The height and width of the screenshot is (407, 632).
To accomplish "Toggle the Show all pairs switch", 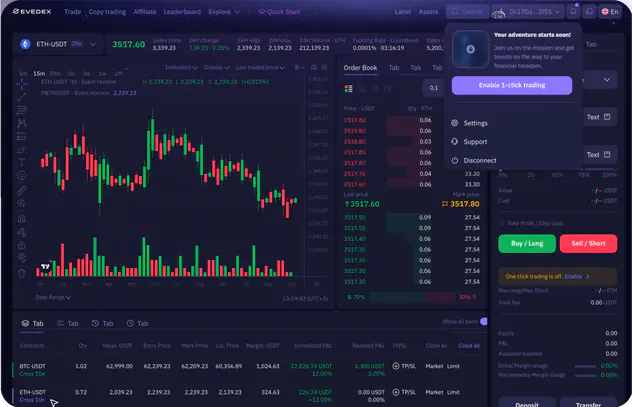I will 484,321.
